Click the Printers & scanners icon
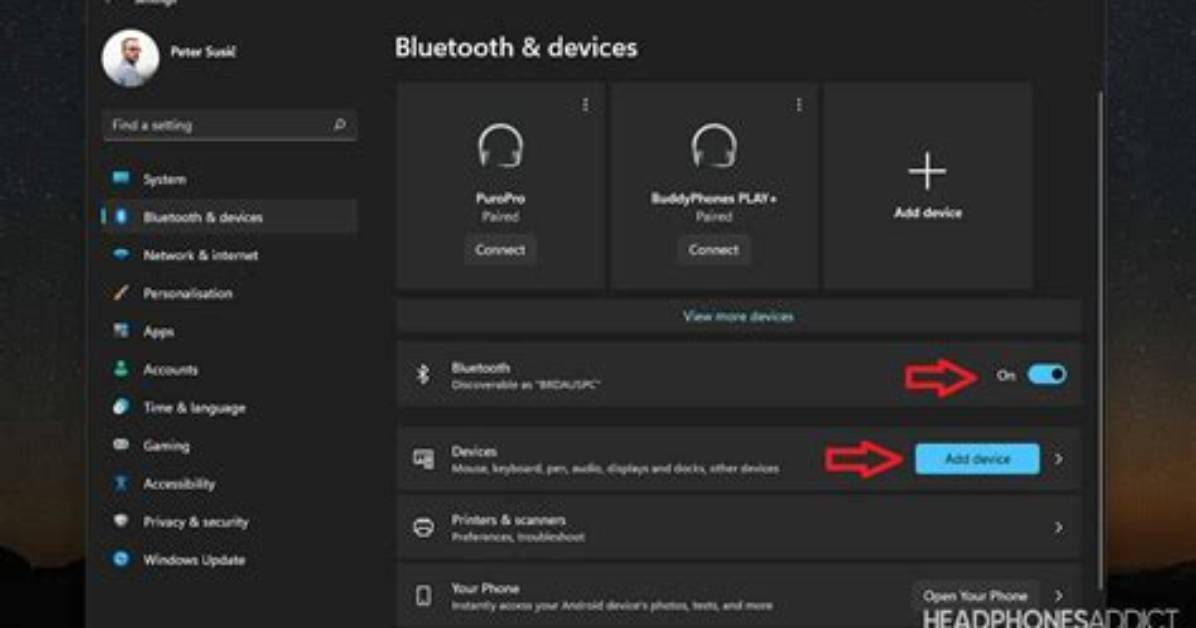Screen dimensions: 1196x628 tap(423, 527)
